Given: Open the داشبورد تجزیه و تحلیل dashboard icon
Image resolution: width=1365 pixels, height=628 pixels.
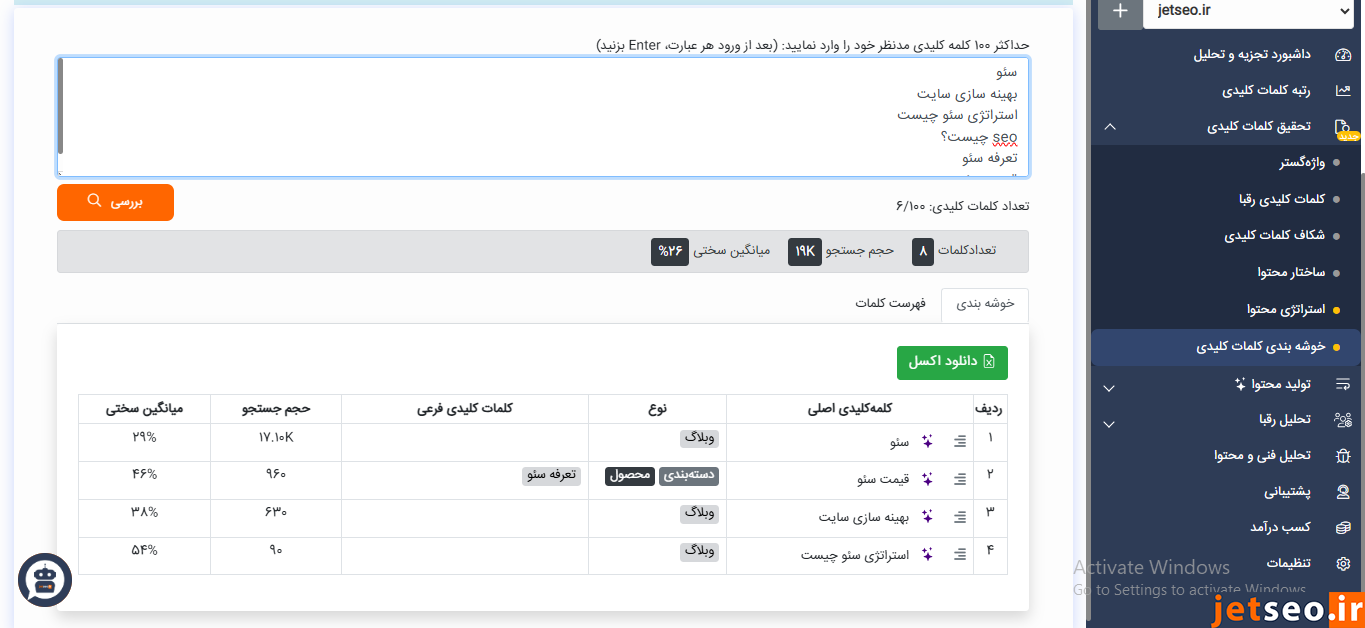Looking at the screenshot, I should point(1343,55).
